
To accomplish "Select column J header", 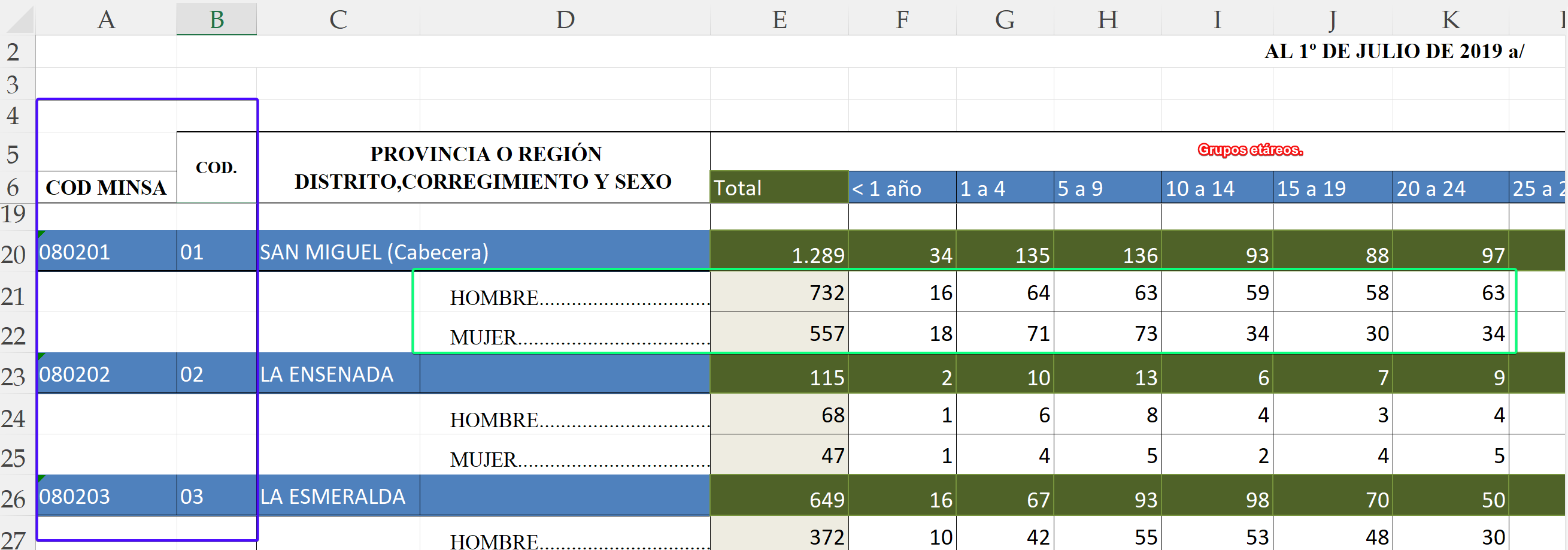I will coord(1333,20).
